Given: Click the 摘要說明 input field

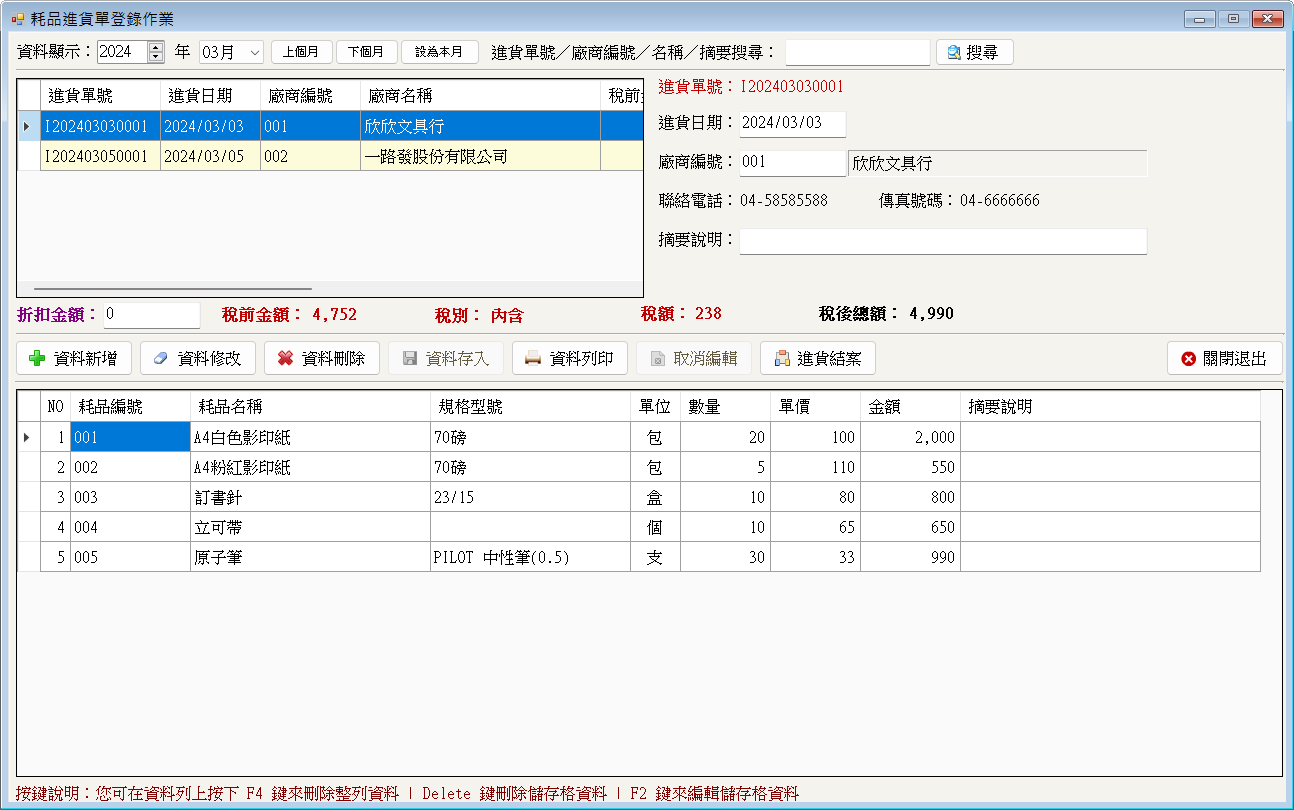Looking at the screenshot, I should point(943,241).
